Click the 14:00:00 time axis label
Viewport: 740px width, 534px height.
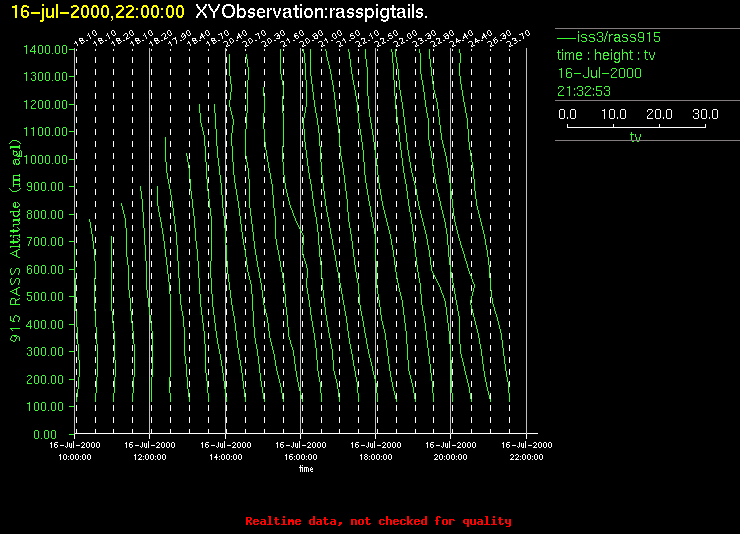[226, 457]
